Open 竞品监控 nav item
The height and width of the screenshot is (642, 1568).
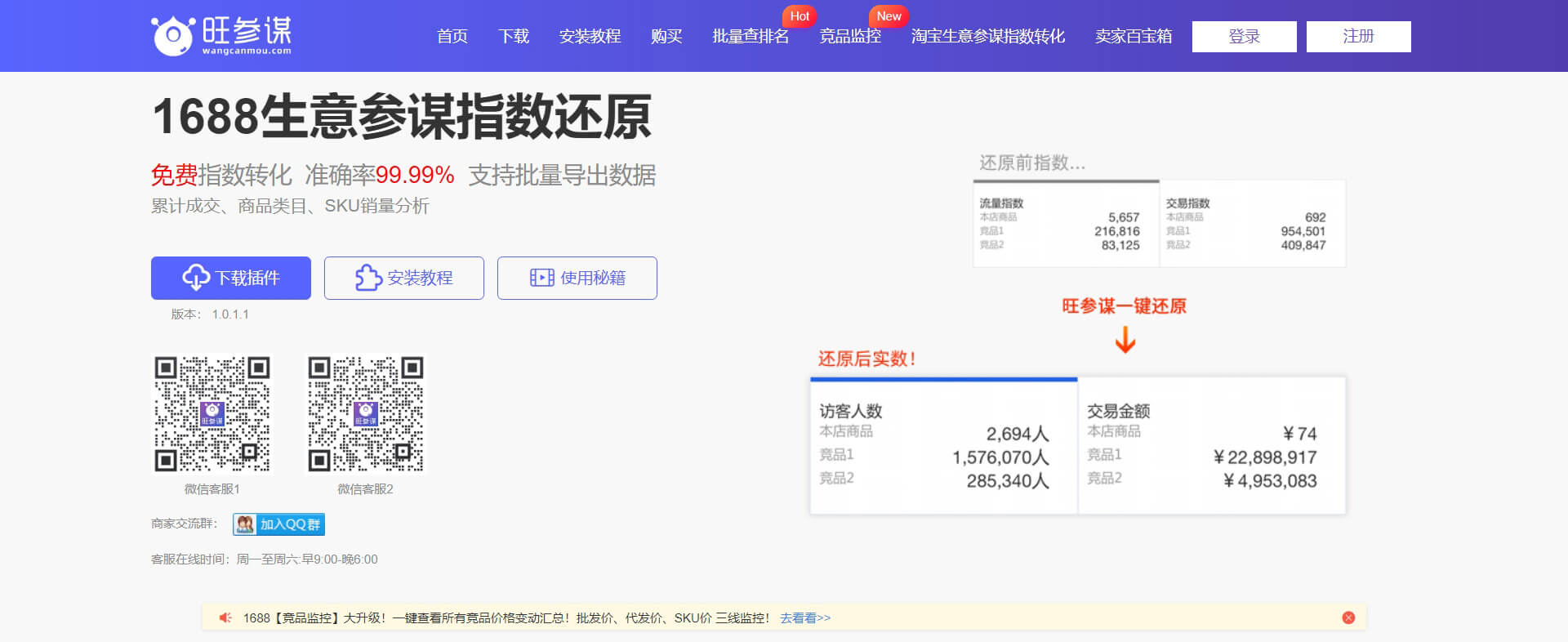[850, 37]
